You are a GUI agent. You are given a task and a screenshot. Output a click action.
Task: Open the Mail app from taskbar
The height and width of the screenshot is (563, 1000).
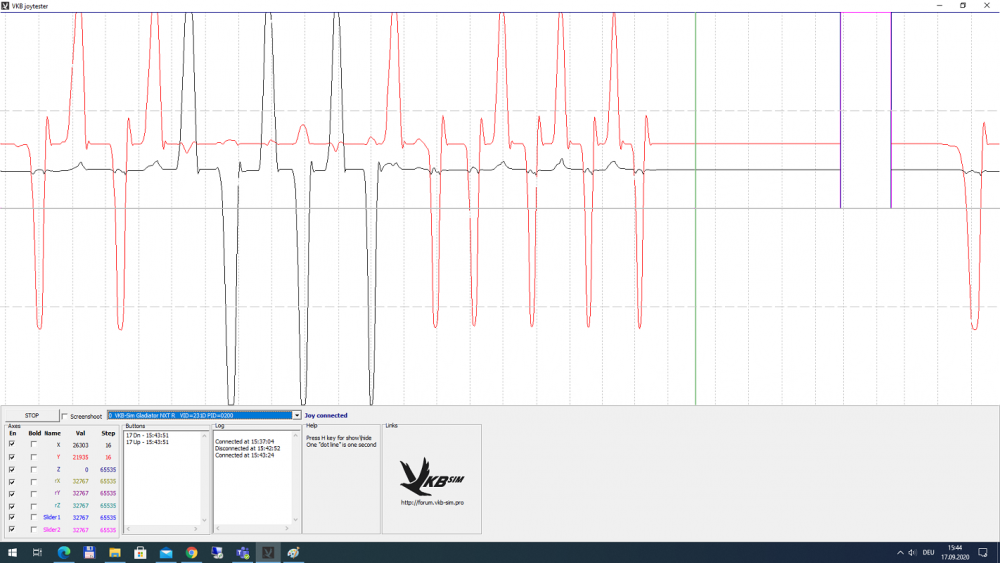click(166, 552)
